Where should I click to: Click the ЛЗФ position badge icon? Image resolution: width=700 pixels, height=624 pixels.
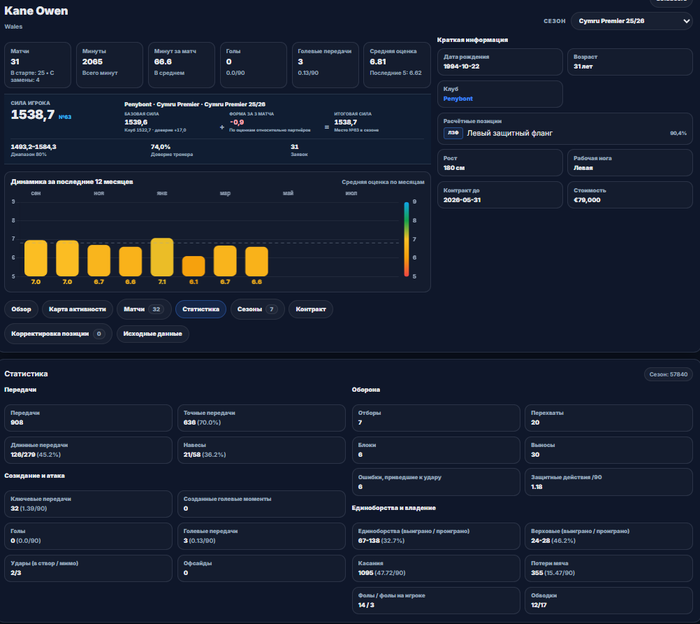coord(453,133)
